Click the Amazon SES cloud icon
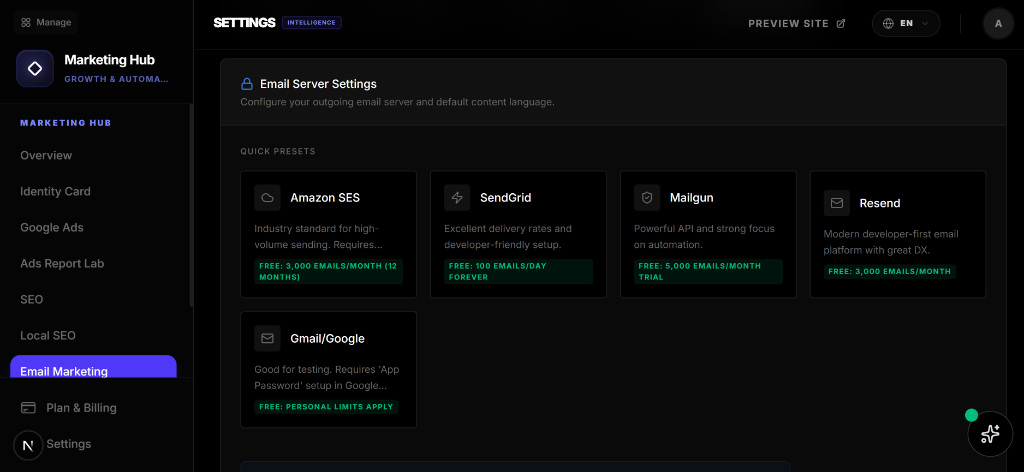The height and width of the screenshot is (472, 1024). click(267, 198)
